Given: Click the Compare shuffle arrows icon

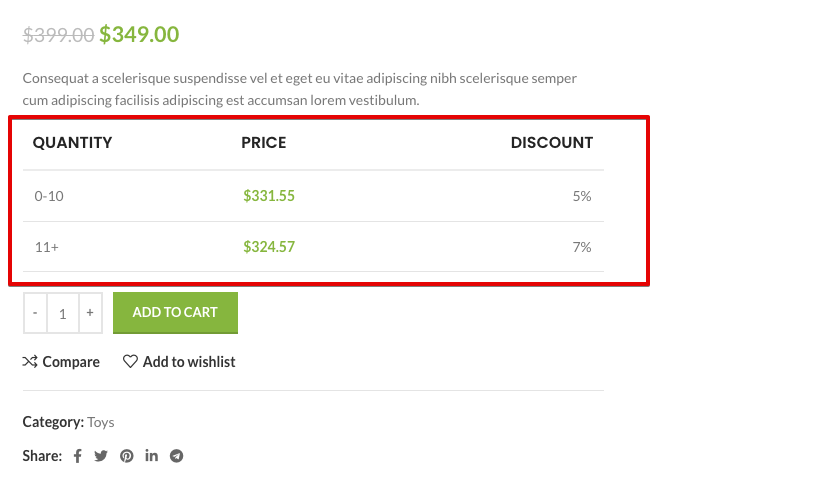Looking at the screenshot, I should [30, 362].
